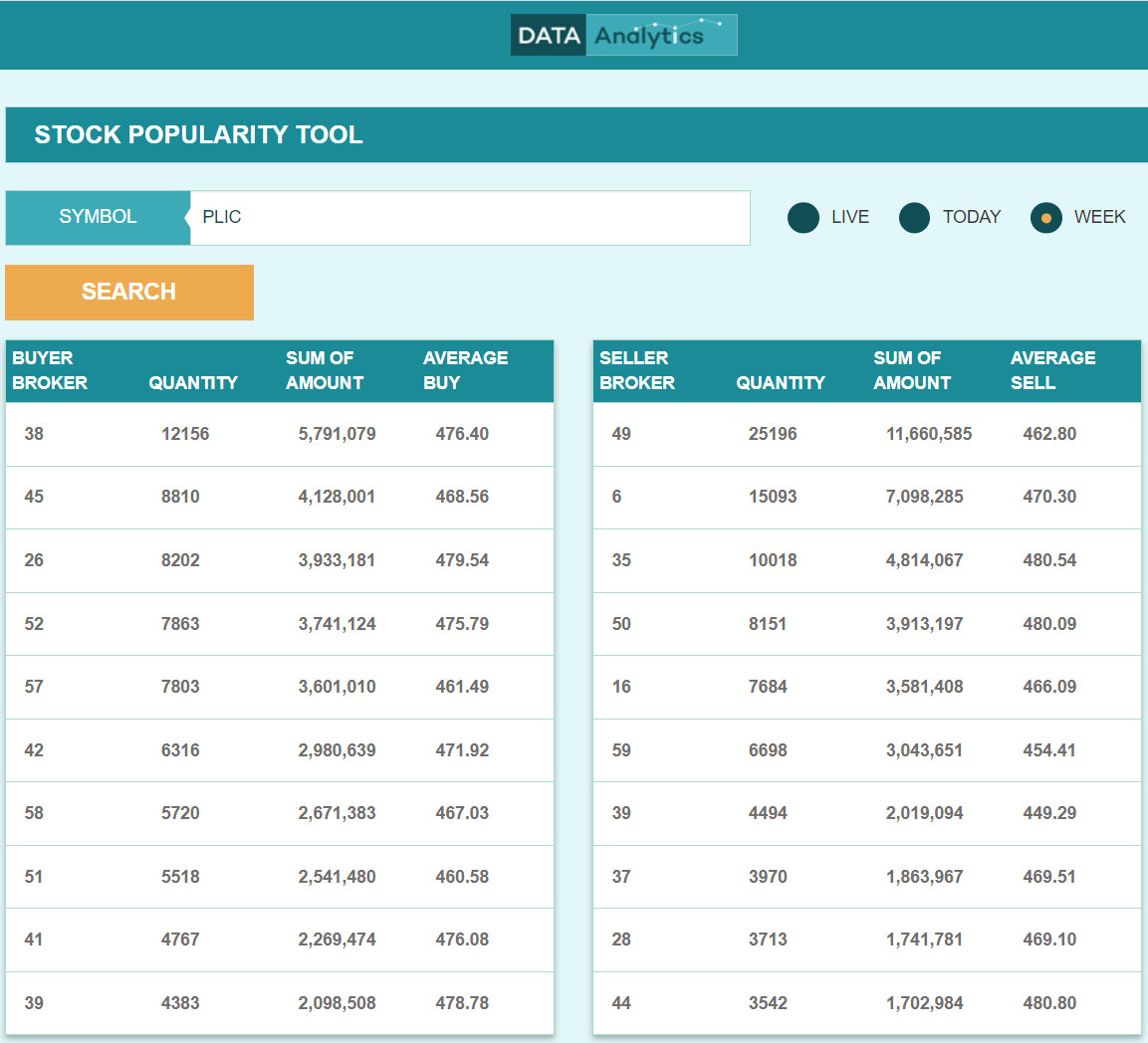Click buyer broker 57 in the table
Viewport: 1148px width, 1043px height.
tap(34, 687)
